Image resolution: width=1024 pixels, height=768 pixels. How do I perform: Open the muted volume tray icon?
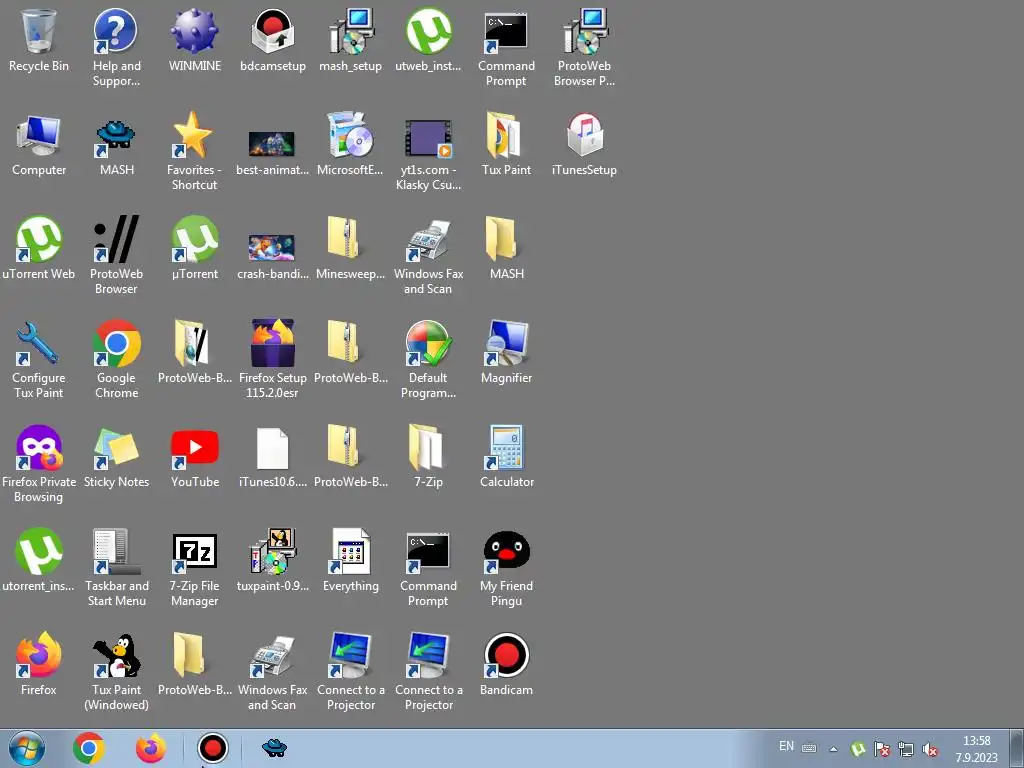click(931, 749)
